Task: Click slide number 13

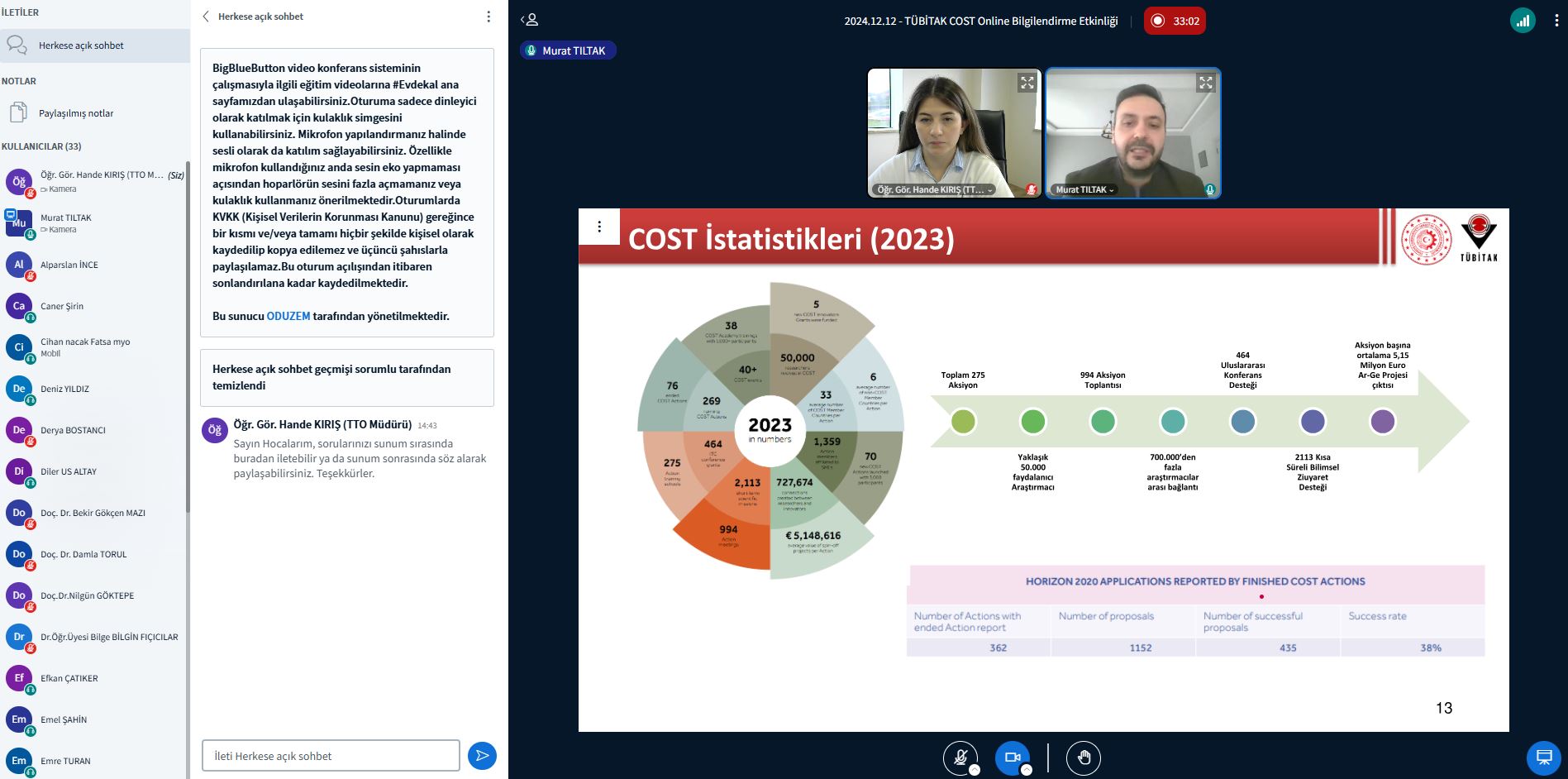Action: pos(1444,708)
